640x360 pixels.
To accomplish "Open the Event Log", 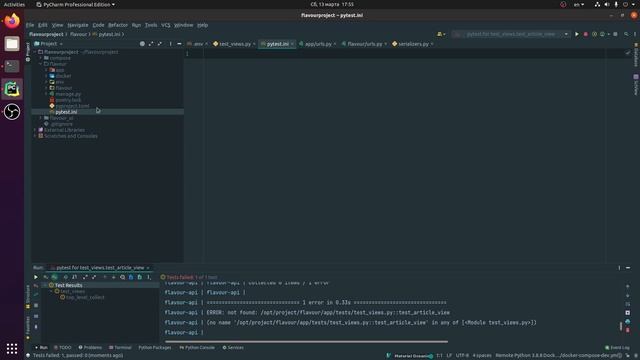I will [x=617, y=348].
